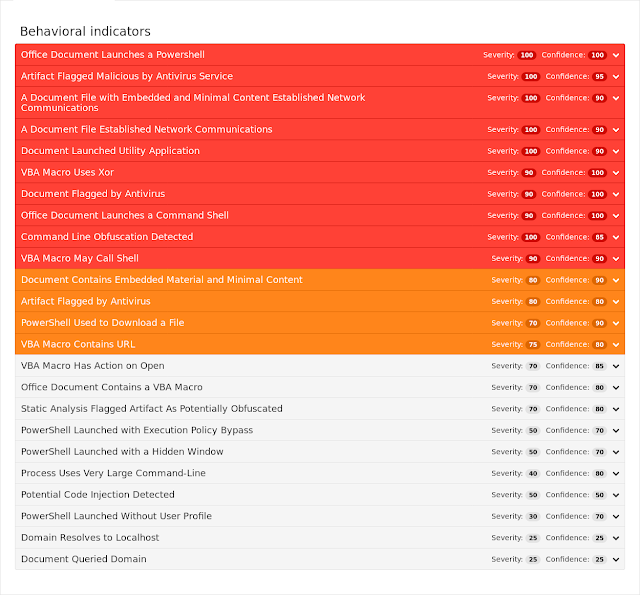The height and width of the screenshot is (595, 640).
Task: Expand VBA Macro Contains URL chevron
Action: pyautogui.click(x=616, y=345)
